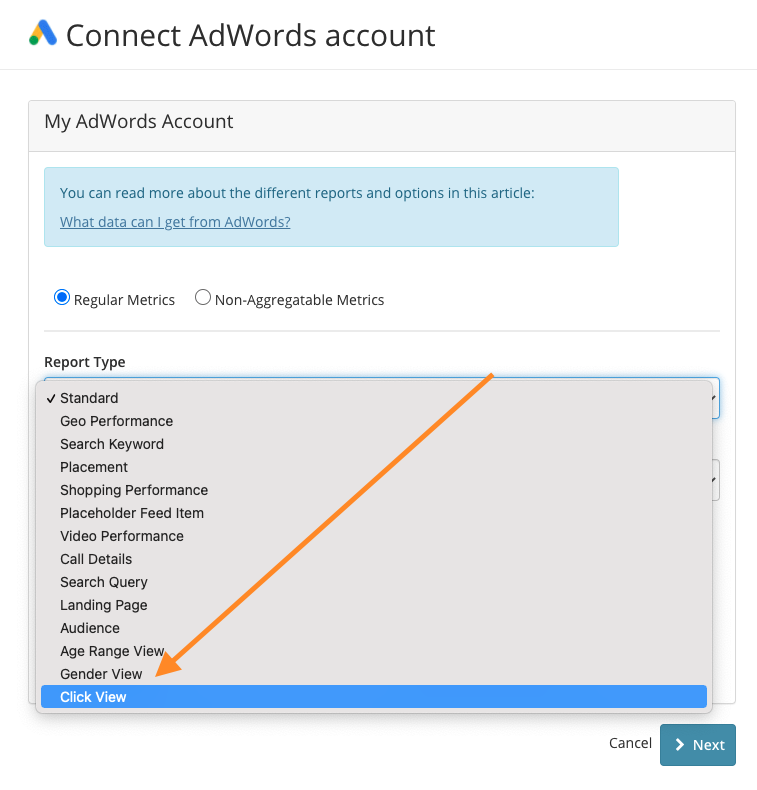757x790 pixels.
Task: Choose Video Performance report type
Action: click(374, 536)
